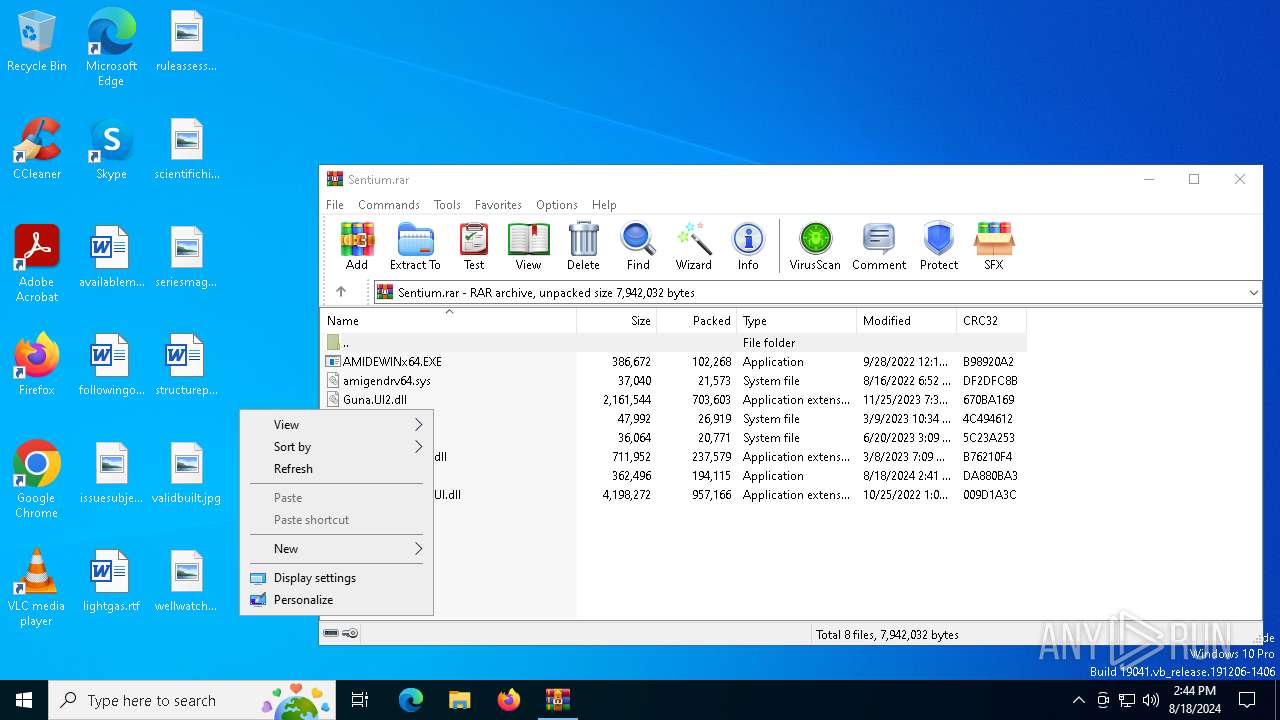Image resolution: width=1280 pixels, height=720 pixels.
Task: Open Display settings from context menu
Action: point(336,578)
